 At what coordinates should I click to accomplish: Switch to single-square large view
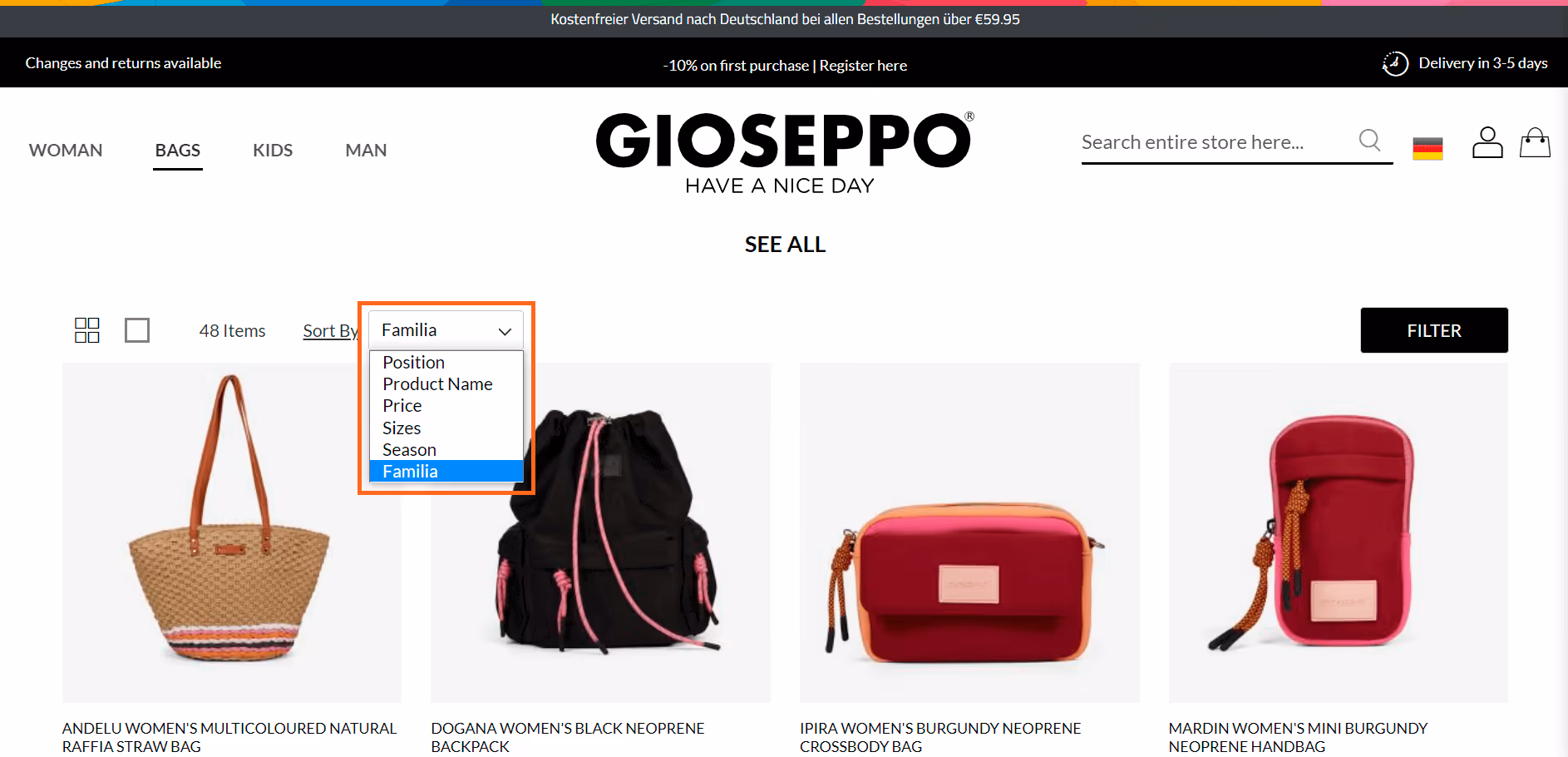coord(137,330)
